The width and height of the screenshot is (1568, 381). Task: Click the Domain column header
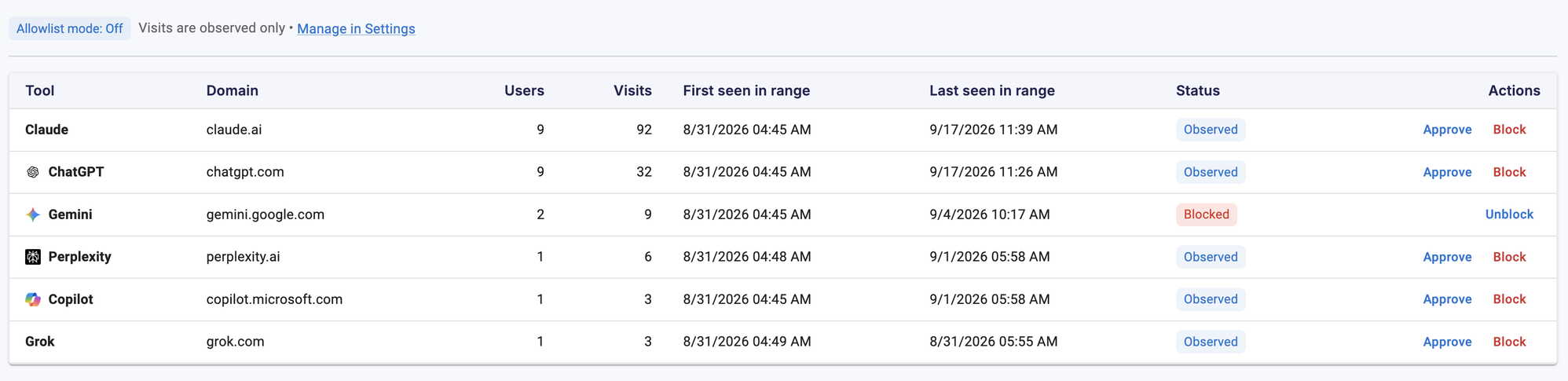point(233,90)
